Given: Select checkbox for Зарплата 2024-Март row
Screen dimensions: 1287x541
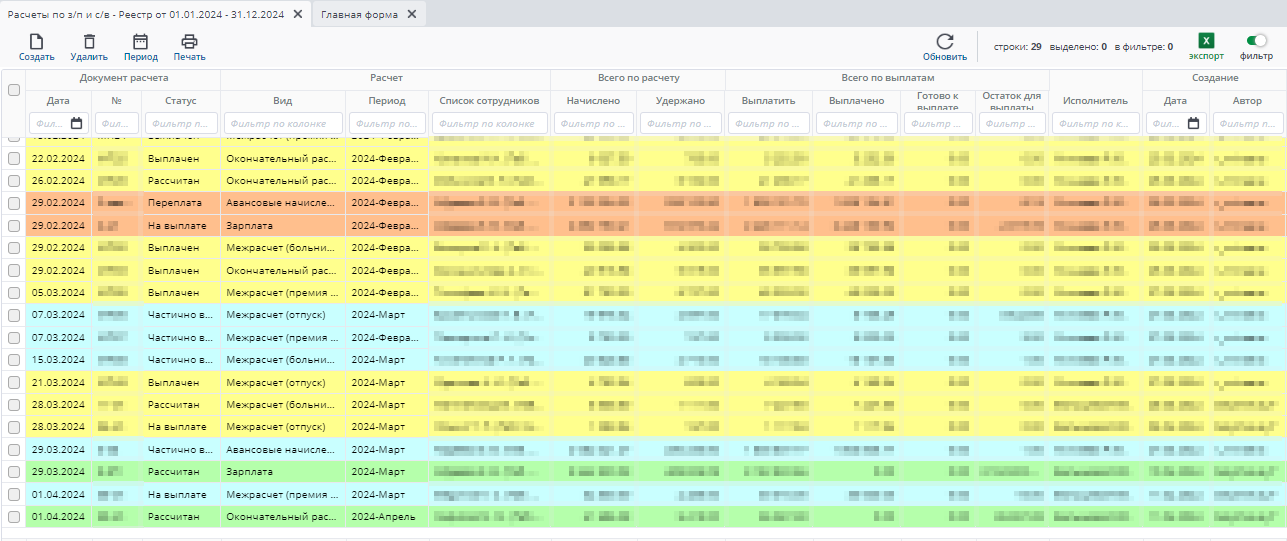Looking at the screenshot, I should click(x=14, y=472).
